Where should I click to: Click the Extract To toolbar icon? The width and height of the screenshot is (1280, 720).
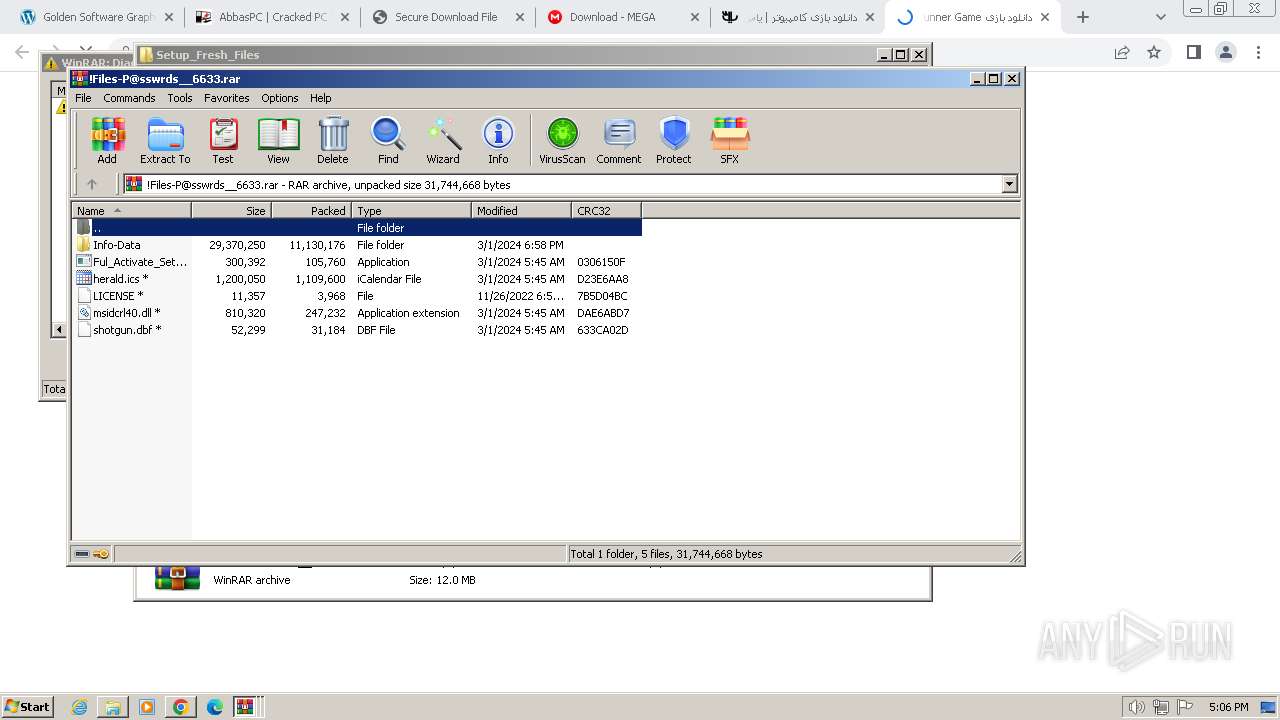tap(165, 140)
